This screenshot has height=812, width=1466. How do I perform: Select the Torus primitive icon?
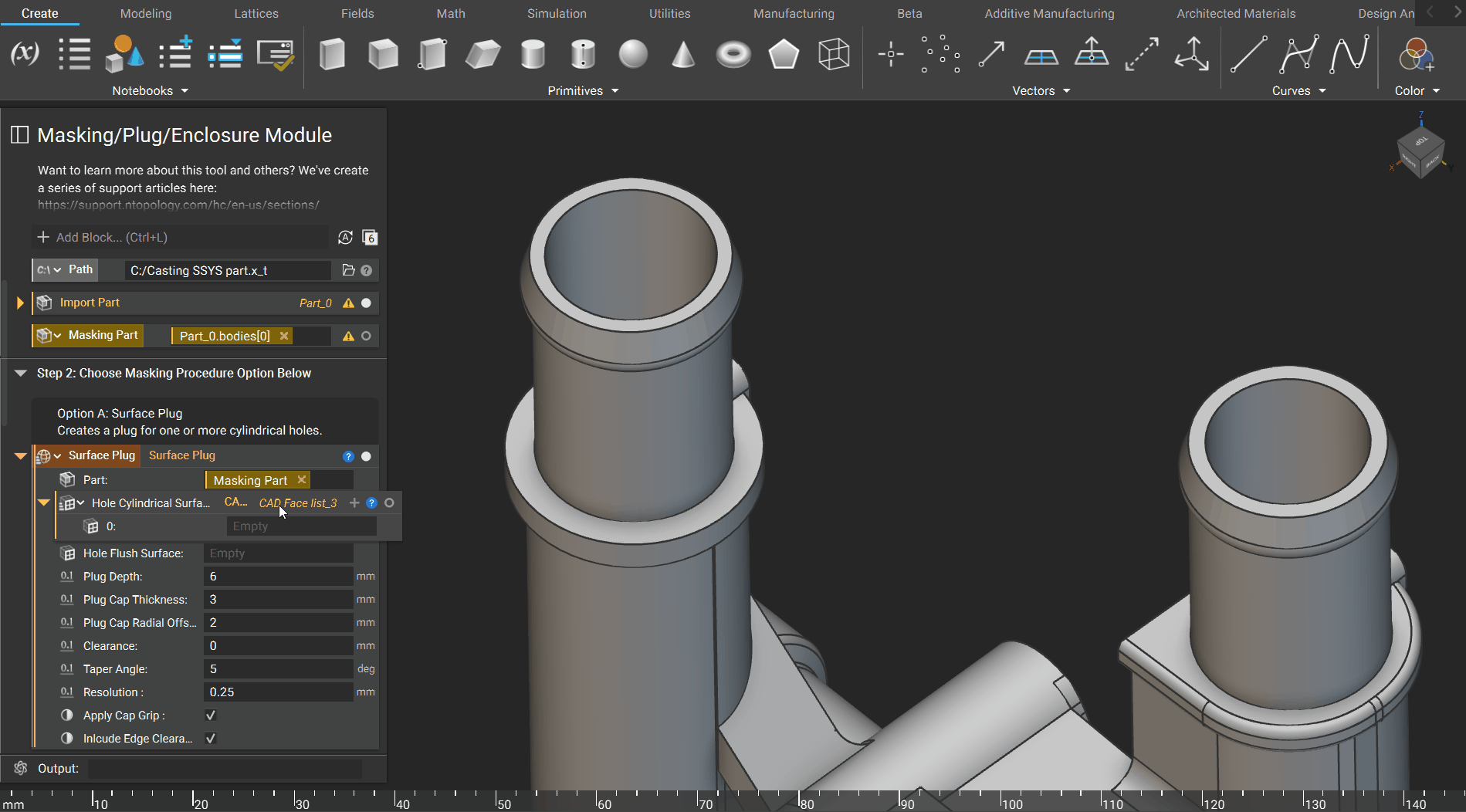coord(733,55)
